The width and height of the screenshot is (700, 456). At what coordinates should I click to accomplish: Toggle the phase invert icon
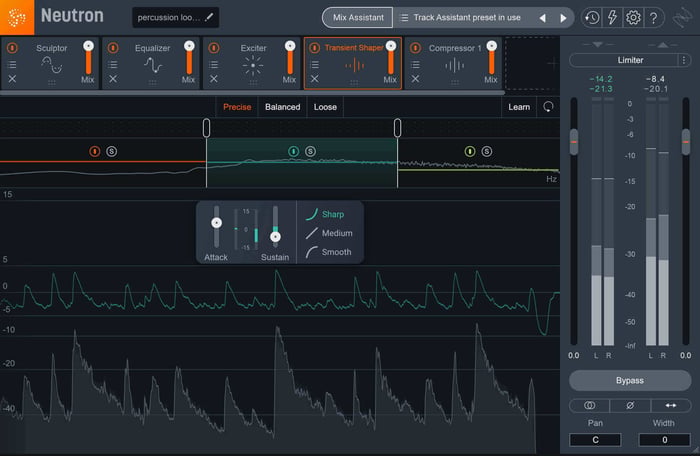(x=630, y=406)
